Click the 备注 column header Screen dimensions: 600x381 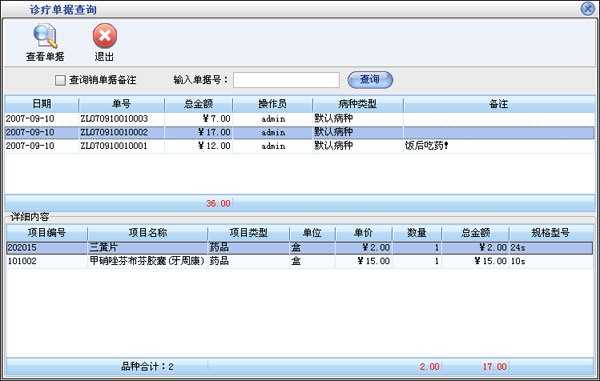(x=499, y=104)
